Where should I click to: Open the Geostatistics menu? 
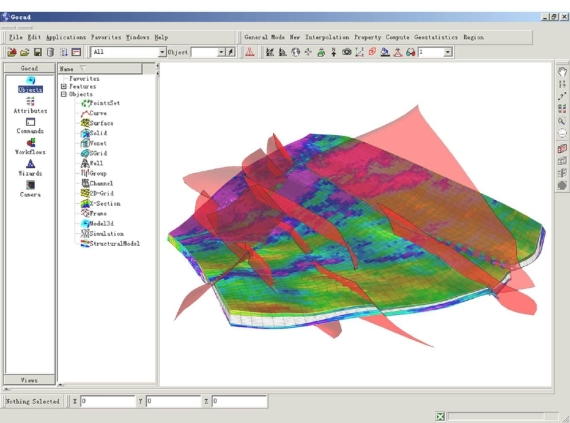pyautogui.click(x=436, y=37)
